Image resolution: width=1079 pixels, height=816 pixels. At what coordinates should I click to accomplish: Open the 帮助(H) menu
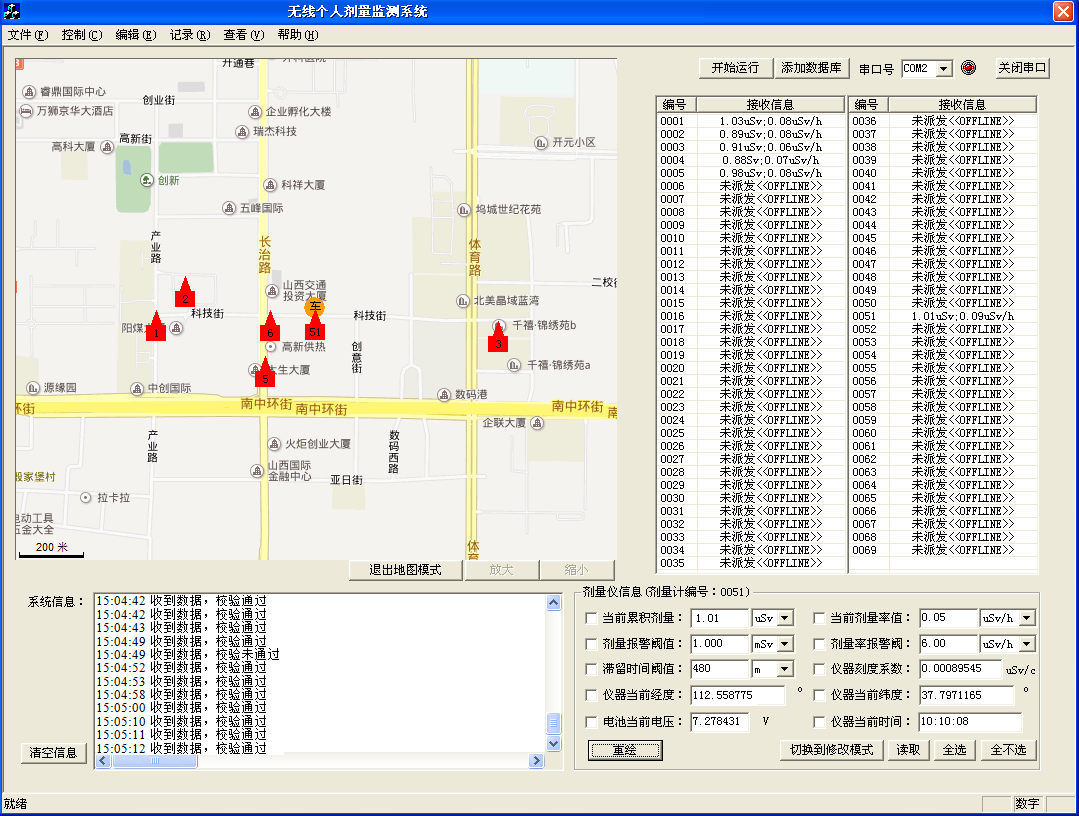[298, 34]
